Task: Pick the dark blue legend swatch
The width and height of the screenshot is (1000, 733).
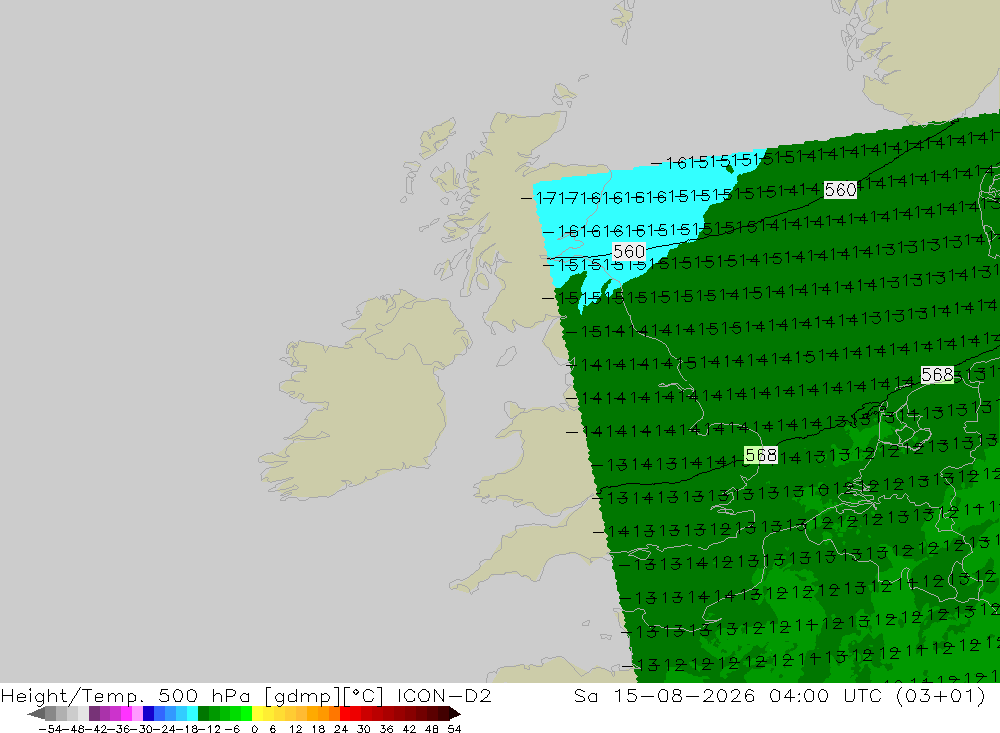Action: [148, 714]
